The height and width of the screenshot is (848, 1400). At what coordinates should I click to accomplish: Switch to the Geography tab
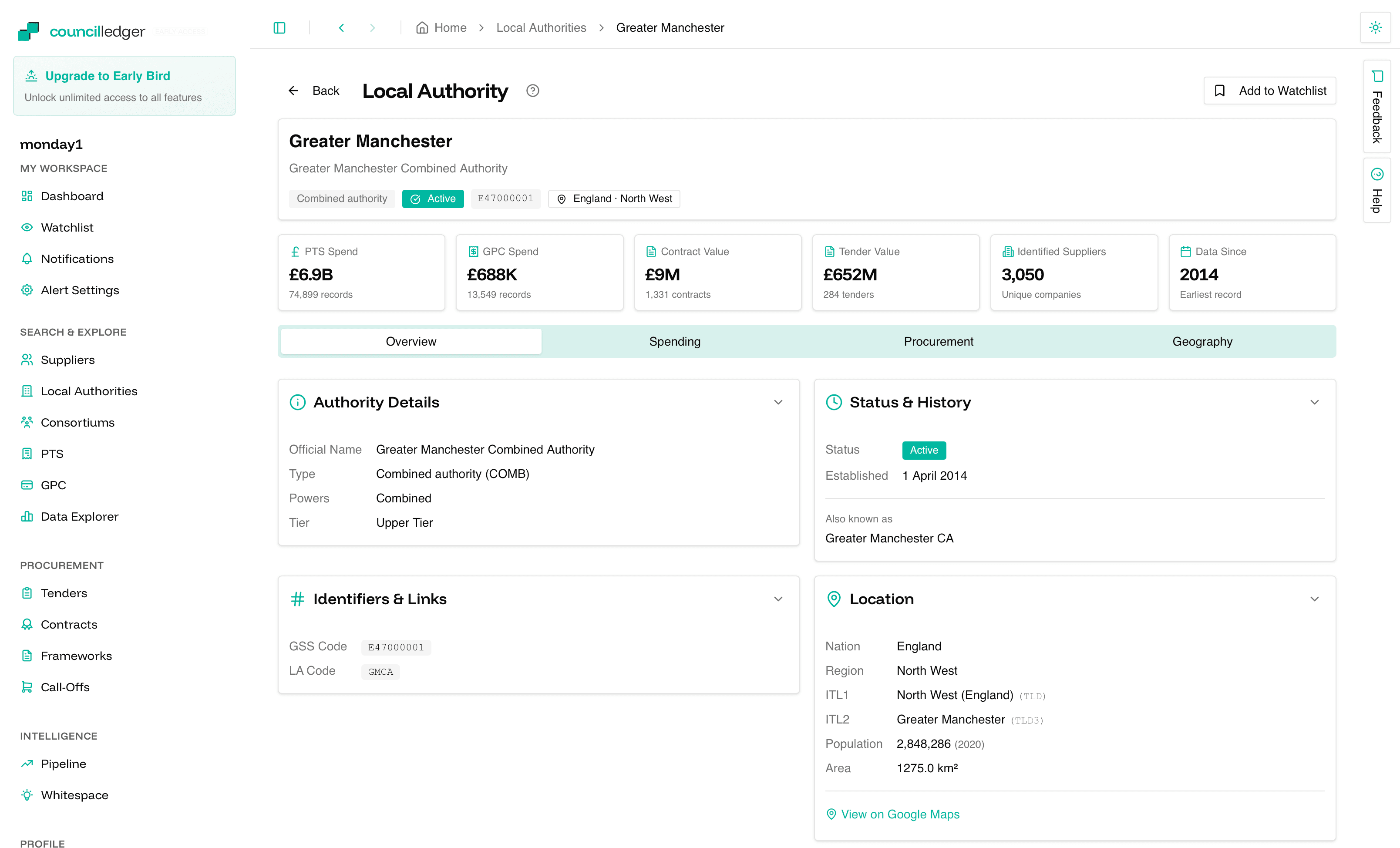[1202, 342]
